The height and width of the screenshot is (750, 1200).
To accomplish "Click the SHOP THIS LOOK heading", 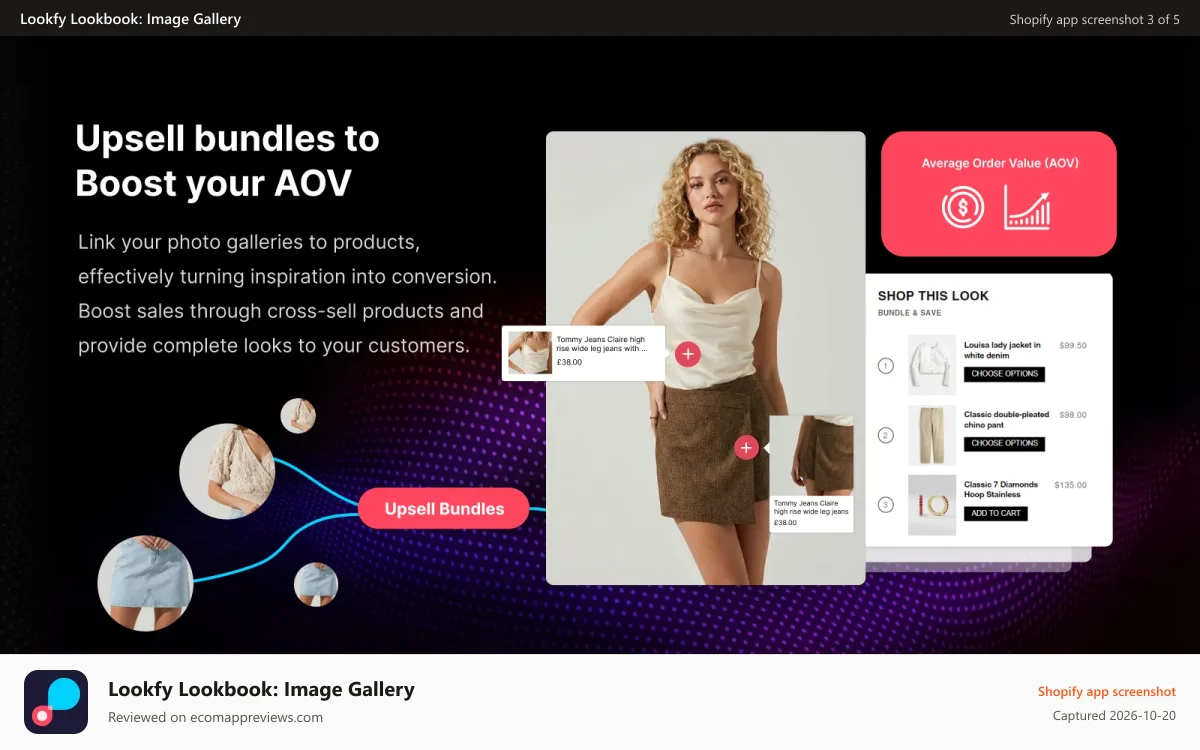I will coord(933,296).
